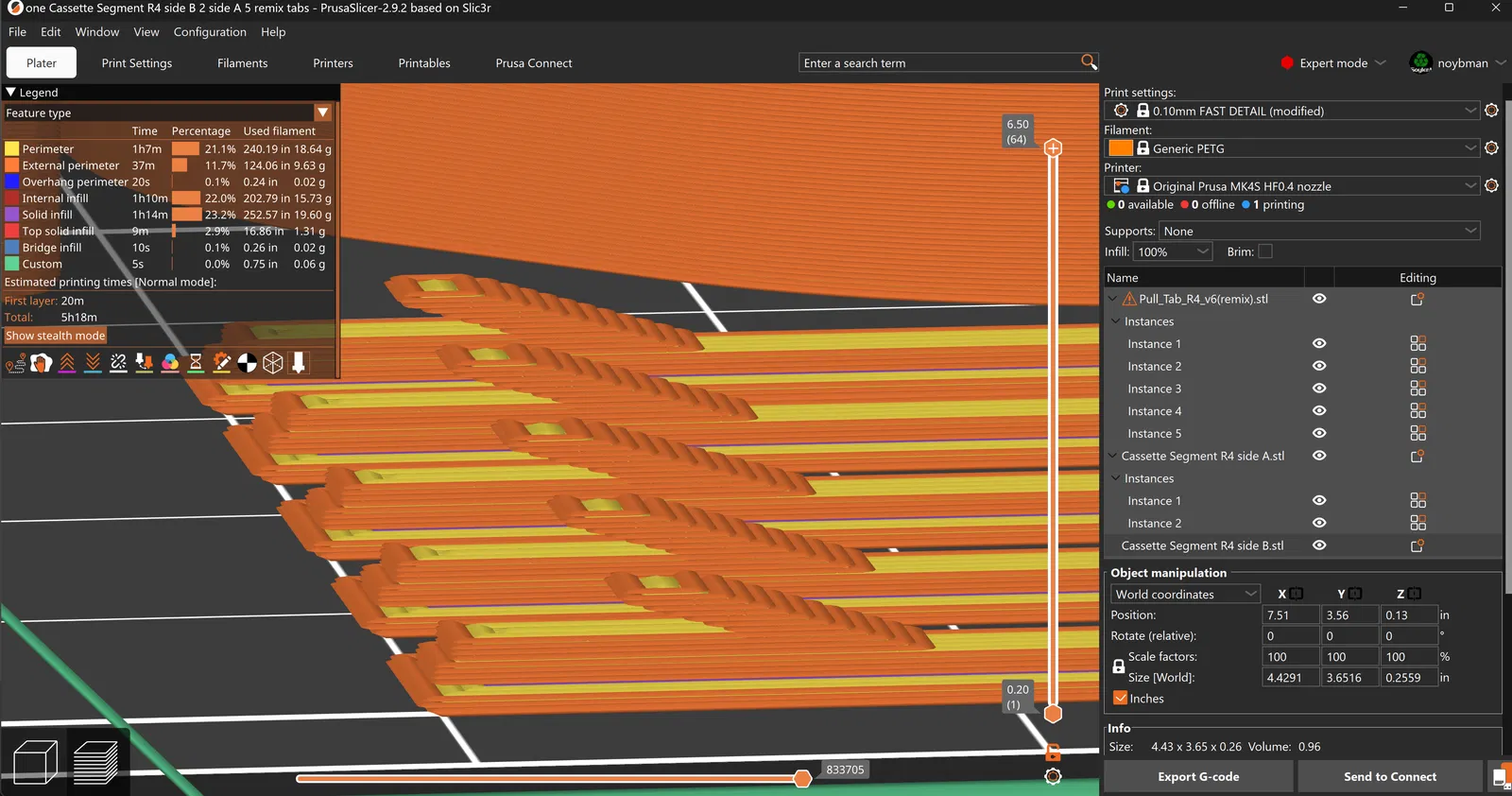Toggle wipes visibility hand icon
Image resolution: width=1512 pixels, height=796 pixels.
coord(41,363)
